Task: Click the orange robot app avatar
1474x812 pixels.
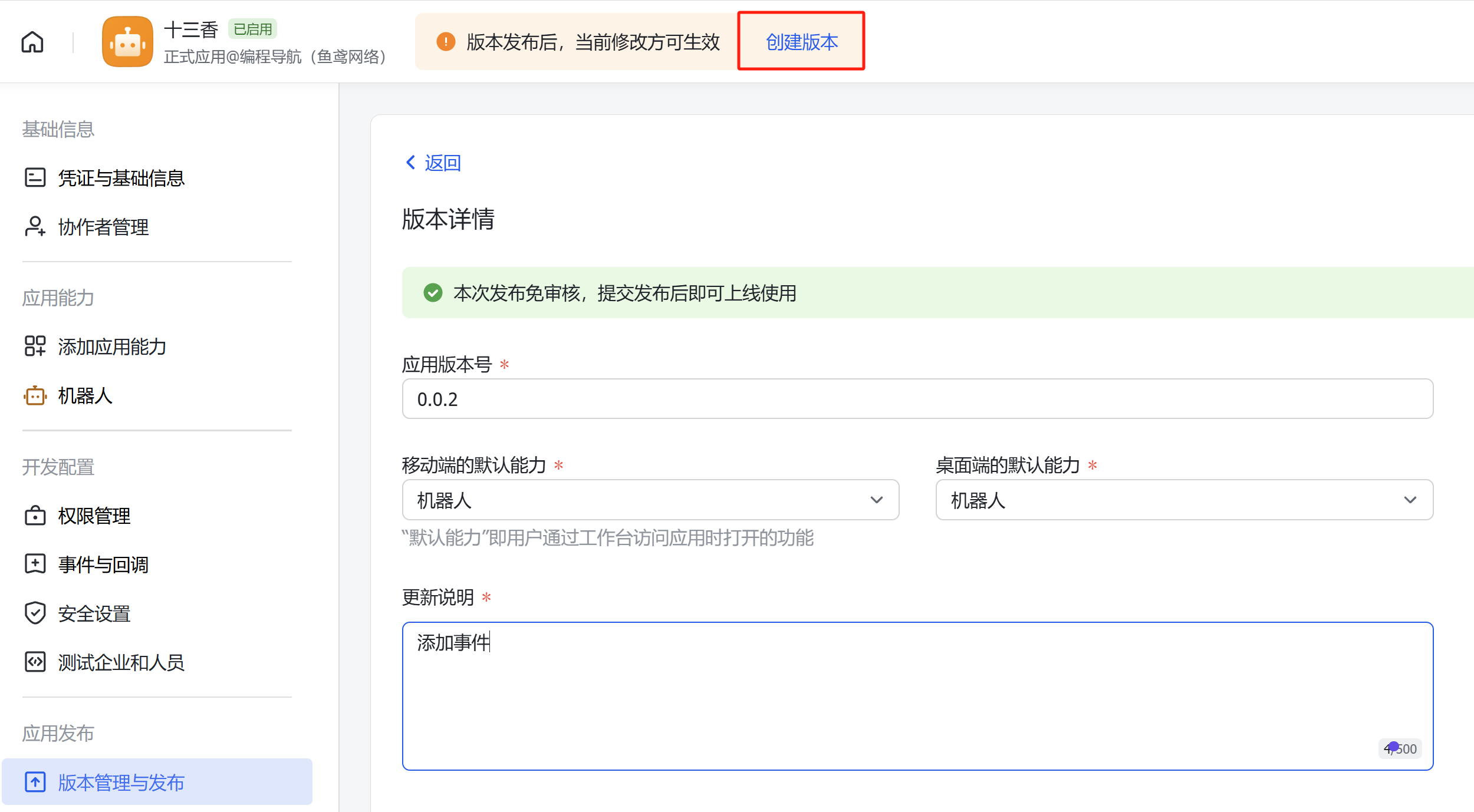Action: [127, 42]
